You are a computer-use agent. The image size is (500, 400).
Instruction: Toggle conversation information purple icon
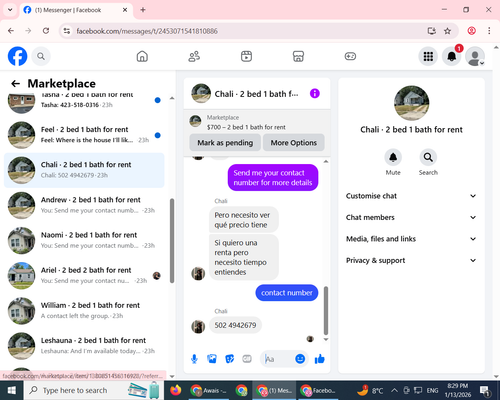pyautogui.click(x=315, y=93)
